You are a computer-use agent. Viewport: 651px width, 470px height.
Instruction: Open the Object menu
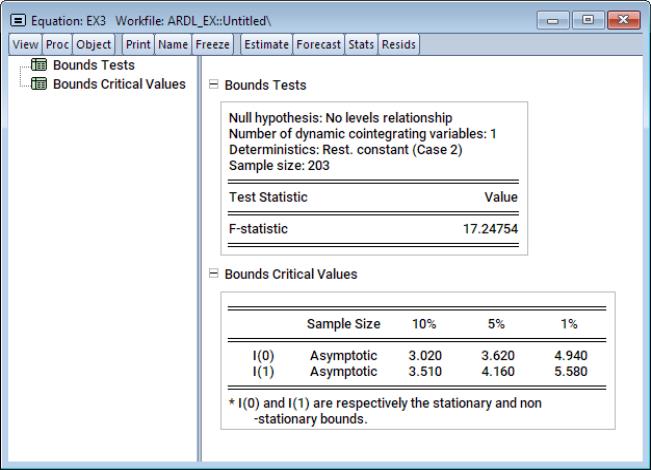click(94, 44)
